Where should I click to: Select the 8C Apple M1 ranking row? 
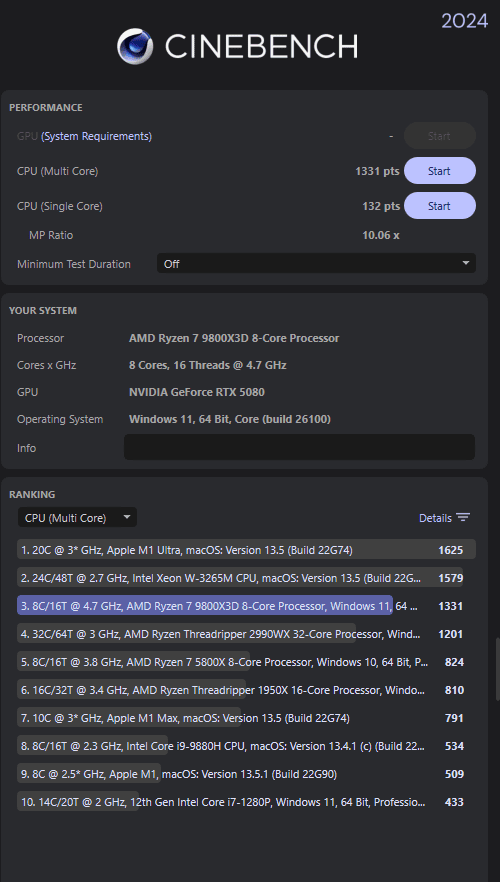point(246,774)
